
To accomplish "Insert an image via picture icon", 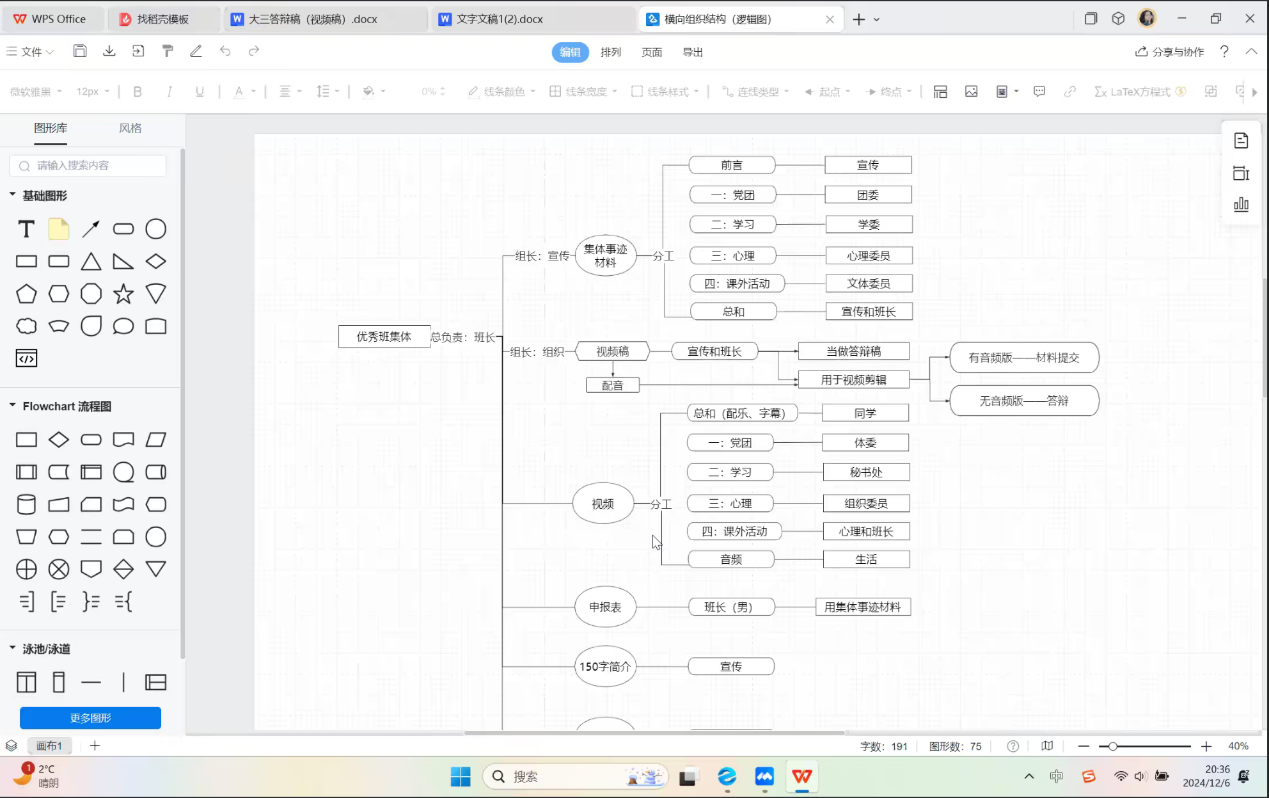I will (x=971, y=91).
